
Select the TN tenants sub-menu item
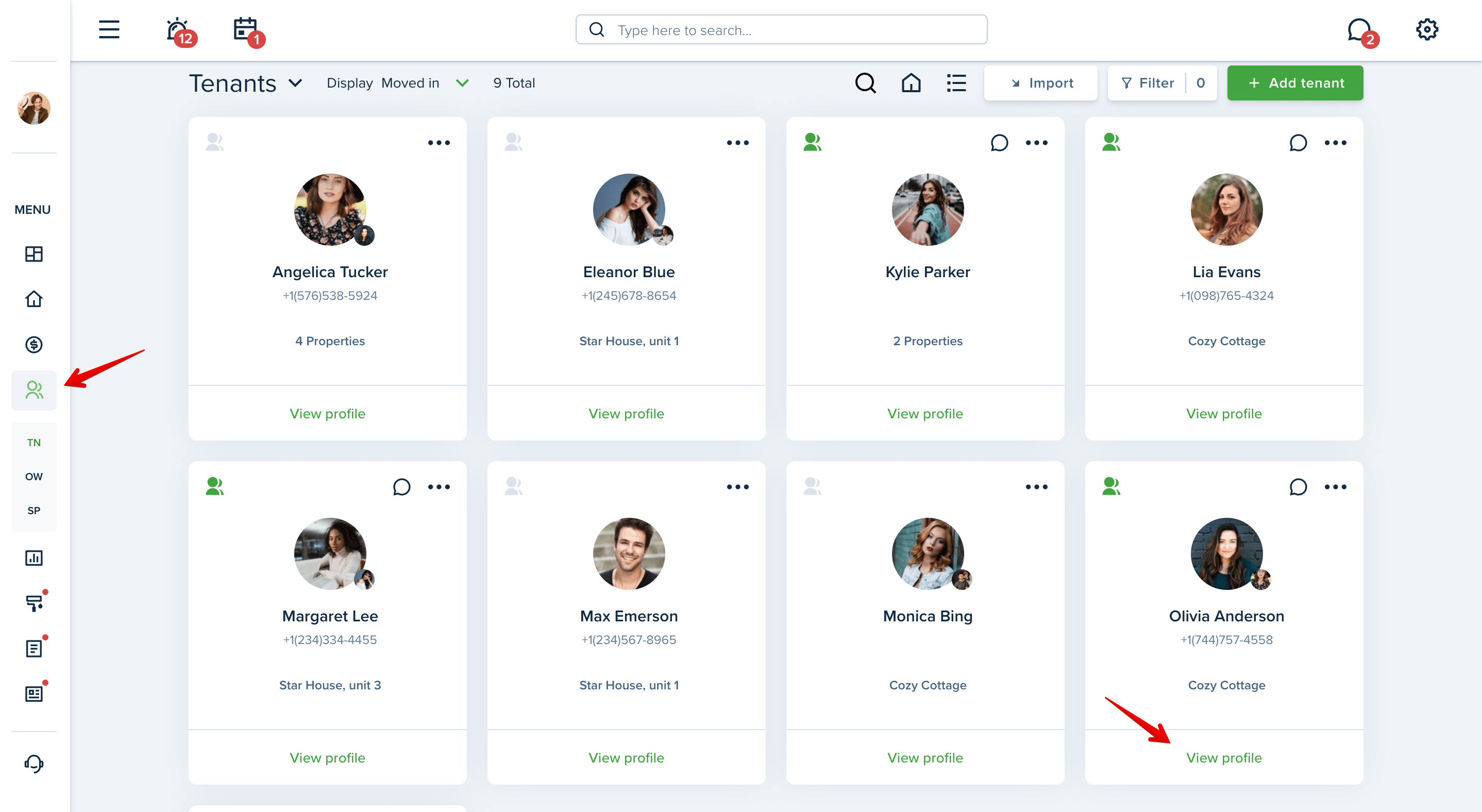pos(34,443)
